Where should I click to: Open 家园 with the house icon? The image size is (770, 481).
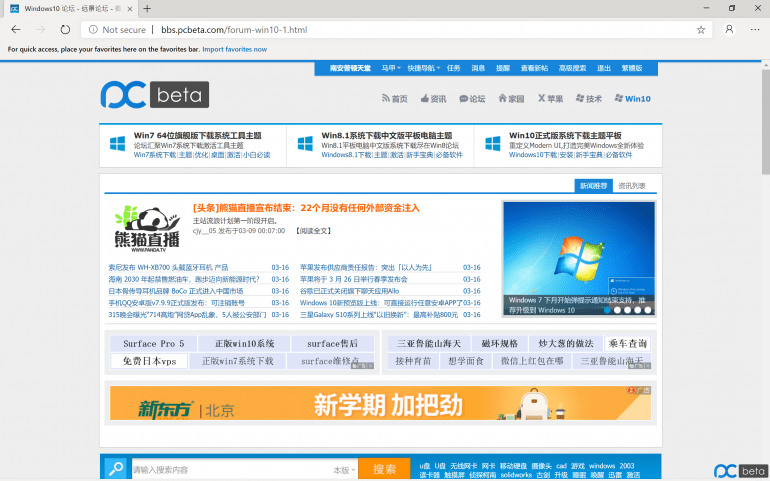pos(511,99)
